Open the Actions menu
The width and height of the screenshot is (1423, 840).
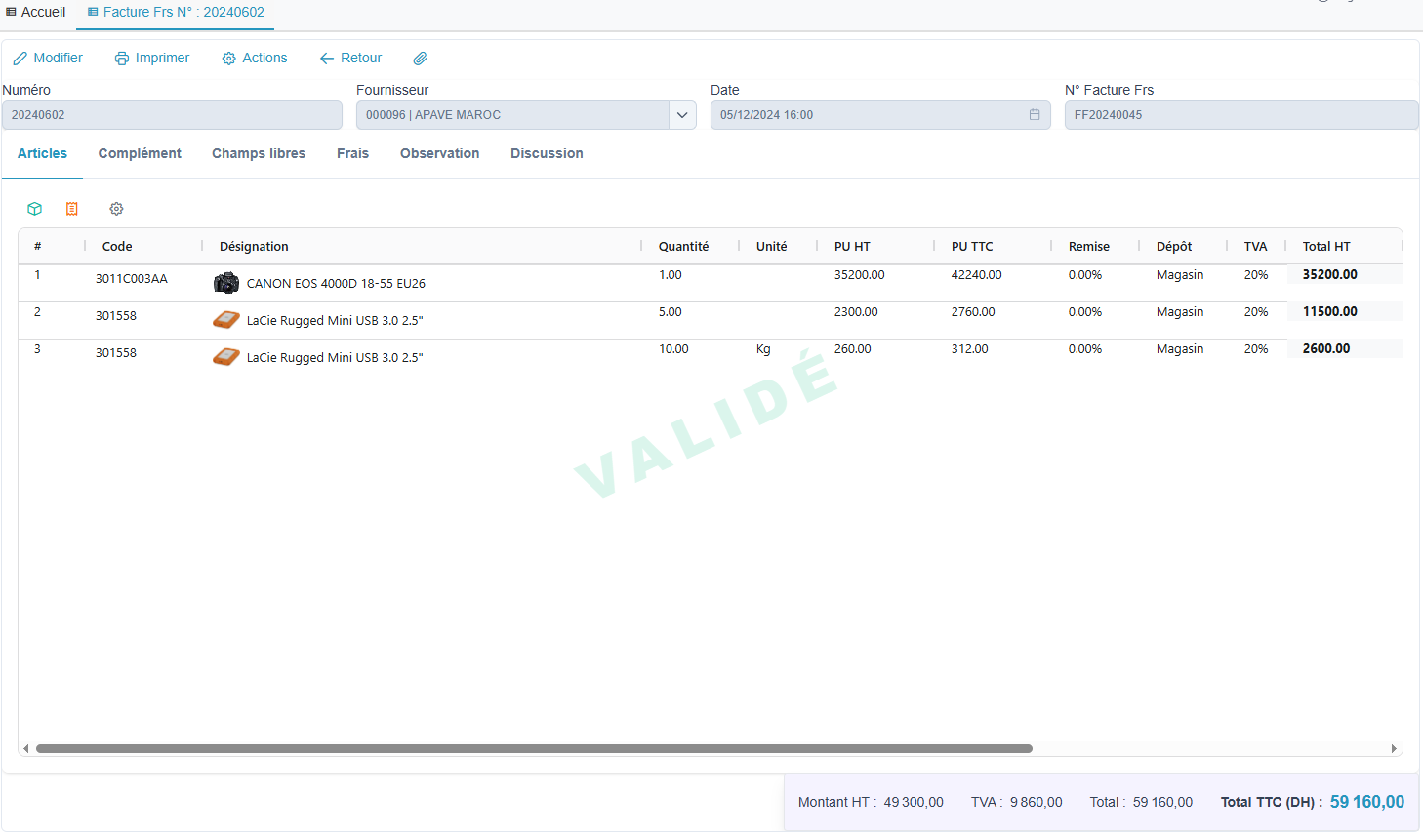(255, 59)
